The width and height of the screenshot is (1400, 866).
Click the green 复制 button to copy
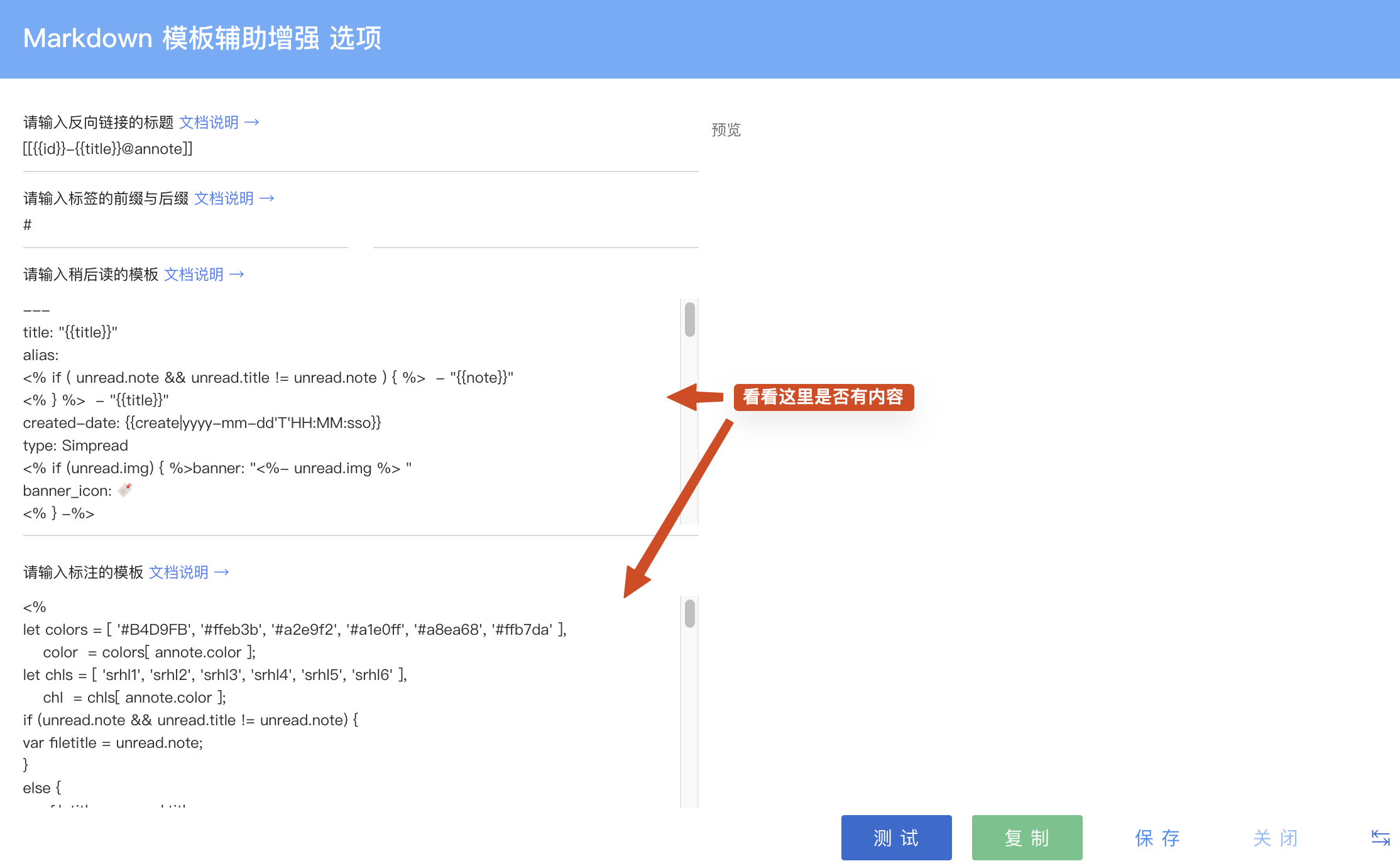(x=1027, y=837)
